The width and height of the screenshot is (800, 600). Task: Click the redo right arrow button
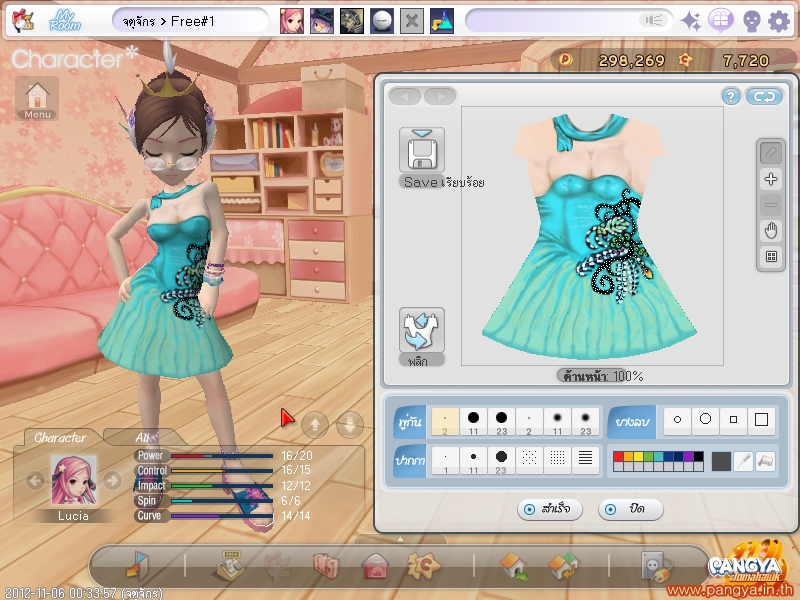pos(440,96)
